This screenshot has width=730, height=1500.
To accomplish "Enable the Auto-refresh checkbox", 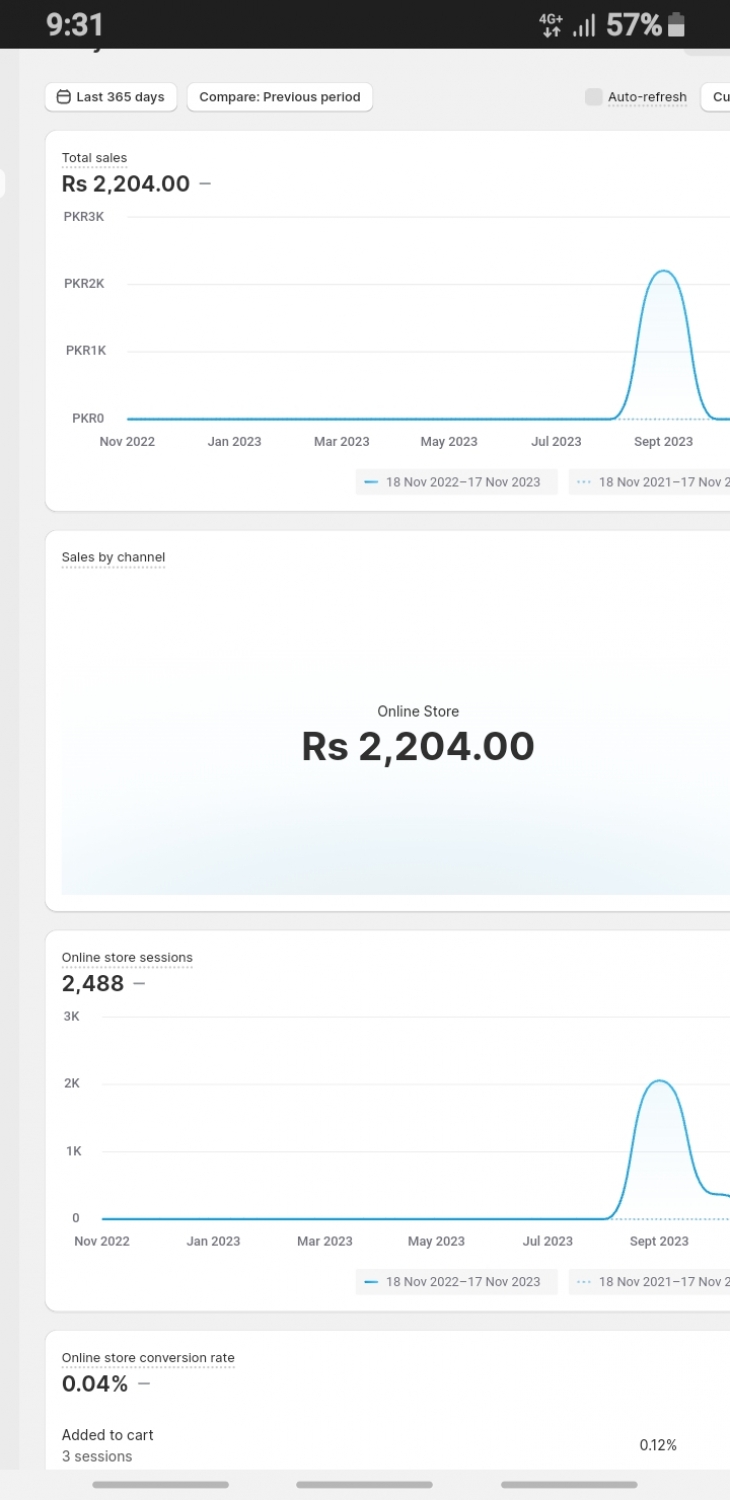I will [x=594, y=97].
